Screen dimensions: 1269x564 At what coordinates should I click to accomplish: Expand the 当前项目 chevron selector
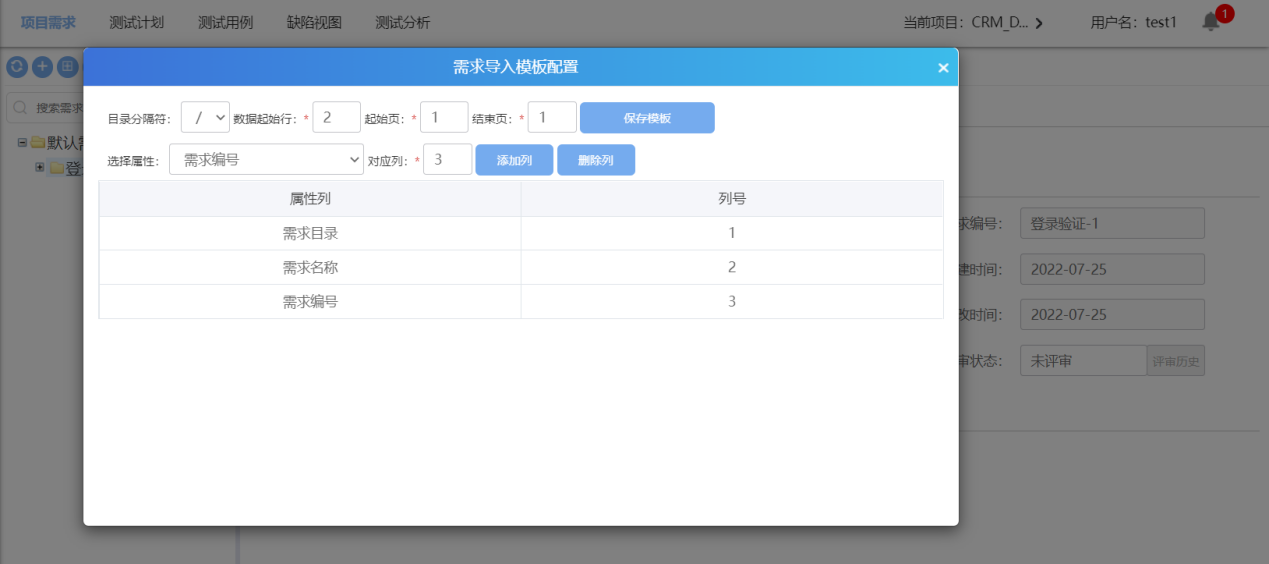[x=1039, y=23]
